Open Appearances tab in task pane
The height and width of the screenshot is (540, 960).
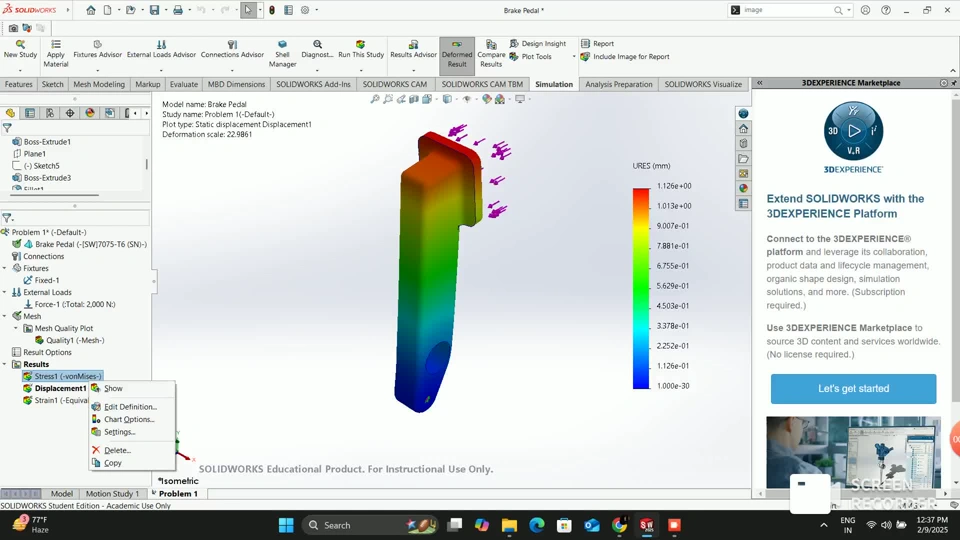[743, 189]
